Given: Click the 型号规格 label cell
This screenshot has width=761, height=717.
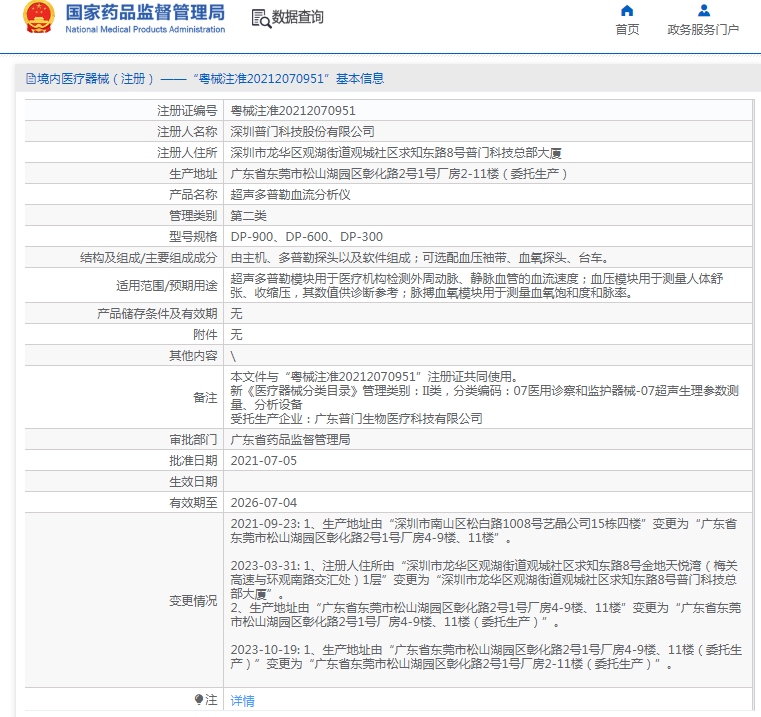Looking at the screenshot, I should pyautogui.click(x=124, y=237).
